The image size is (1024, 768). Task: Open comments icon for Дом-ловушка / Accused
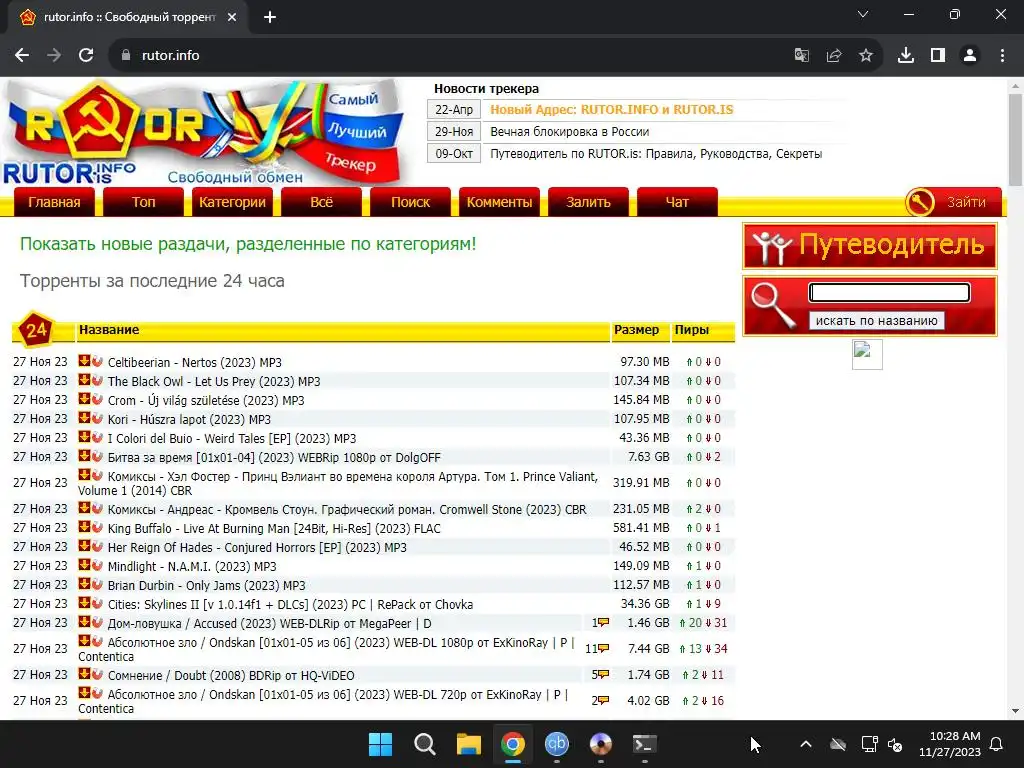click(x=603, y=622)
